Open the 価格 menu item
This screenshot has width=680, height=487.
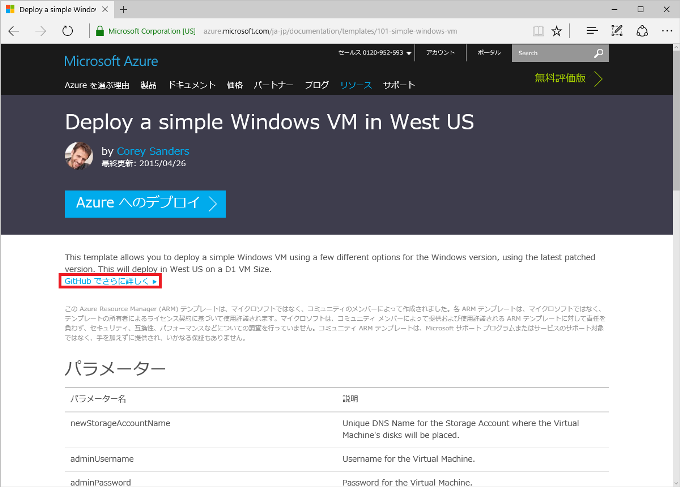coord(235,85)
